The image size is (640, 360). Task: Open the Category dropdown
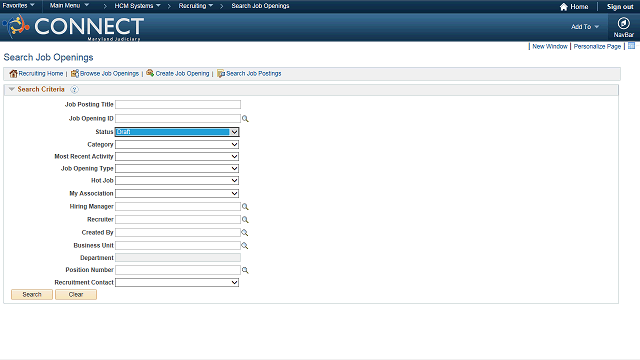(177, 144)
